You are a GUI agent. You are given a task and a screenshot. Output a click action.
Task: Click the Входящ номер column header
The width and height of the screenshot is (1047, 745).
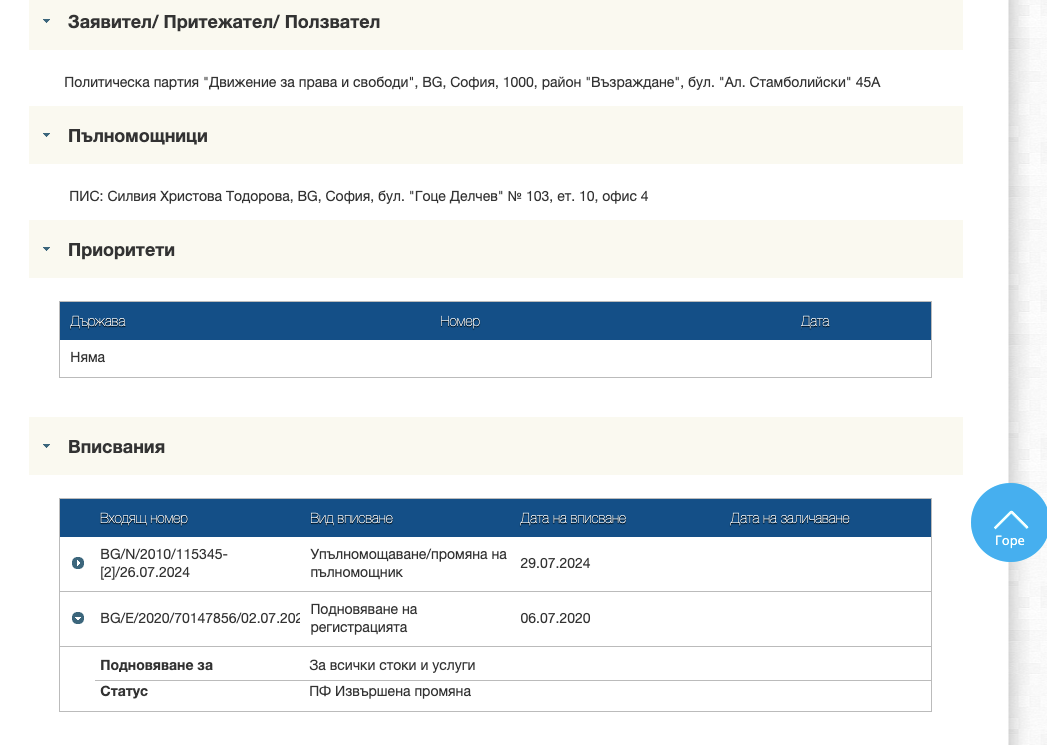click(144, 519)
